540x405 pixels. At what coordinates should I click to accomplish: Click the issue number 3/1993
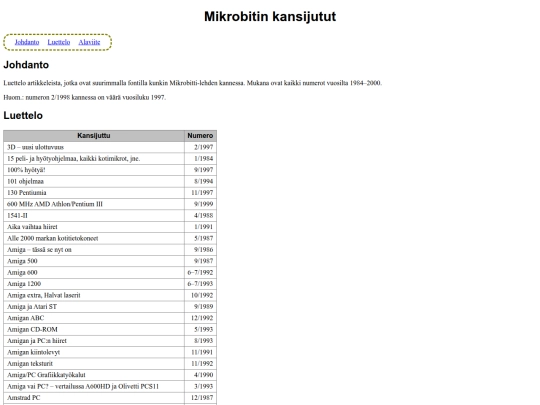pyautogui.click(x=203, y=386)
